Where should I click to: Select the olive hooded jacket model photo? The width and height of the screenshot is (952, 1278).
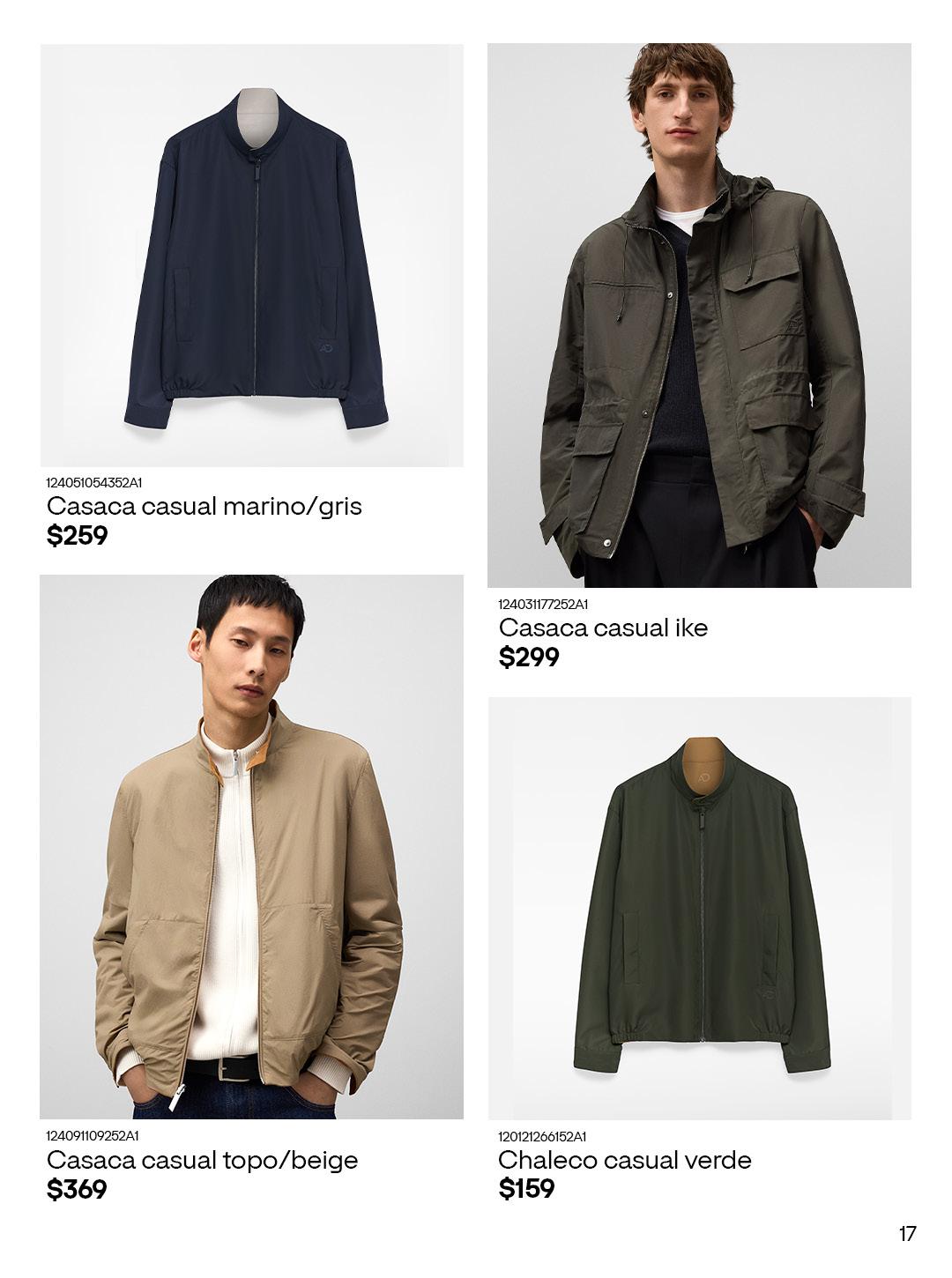699,316
